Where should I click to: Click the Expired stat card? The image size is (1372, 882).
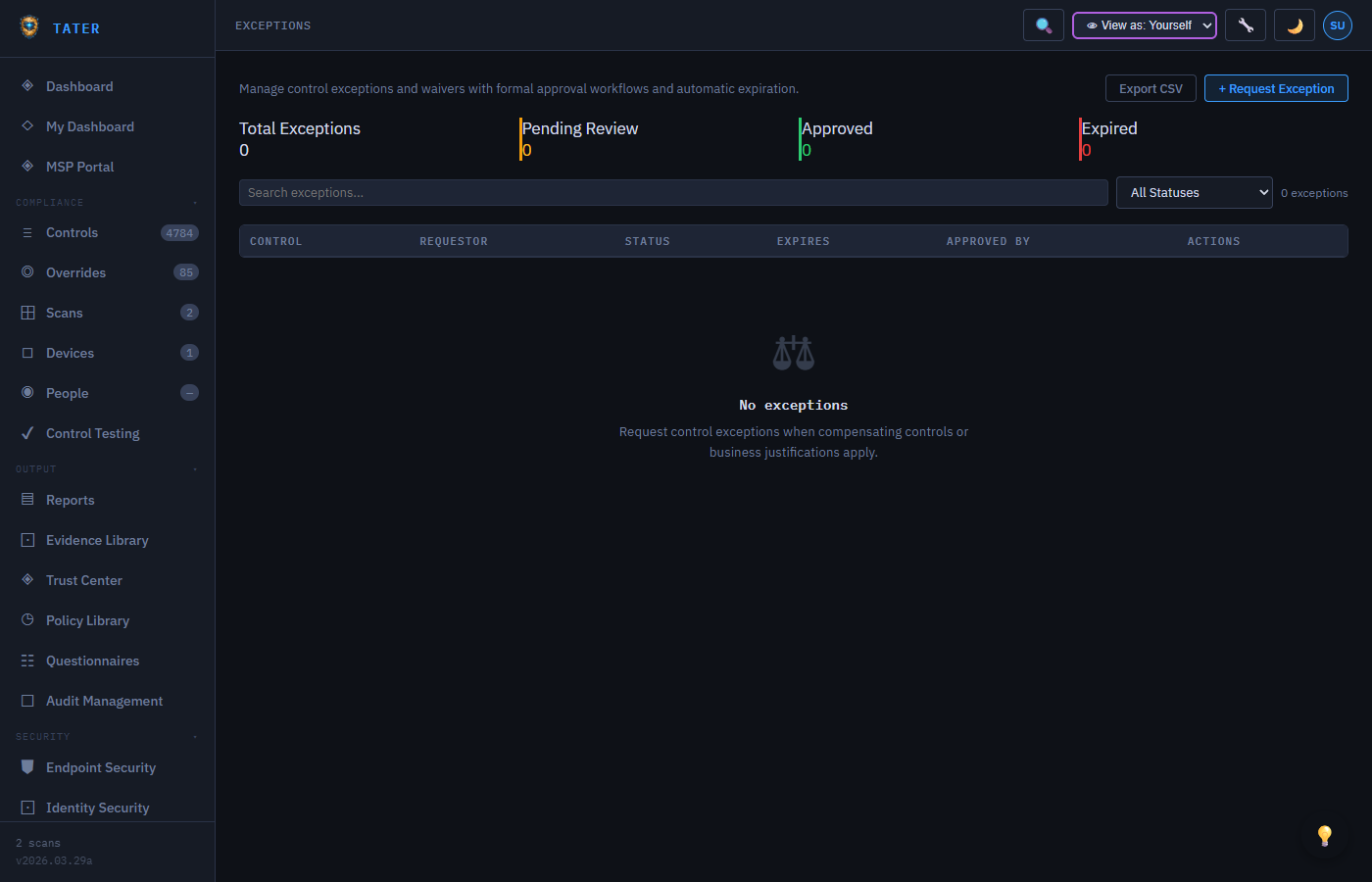pos(1213,139)
